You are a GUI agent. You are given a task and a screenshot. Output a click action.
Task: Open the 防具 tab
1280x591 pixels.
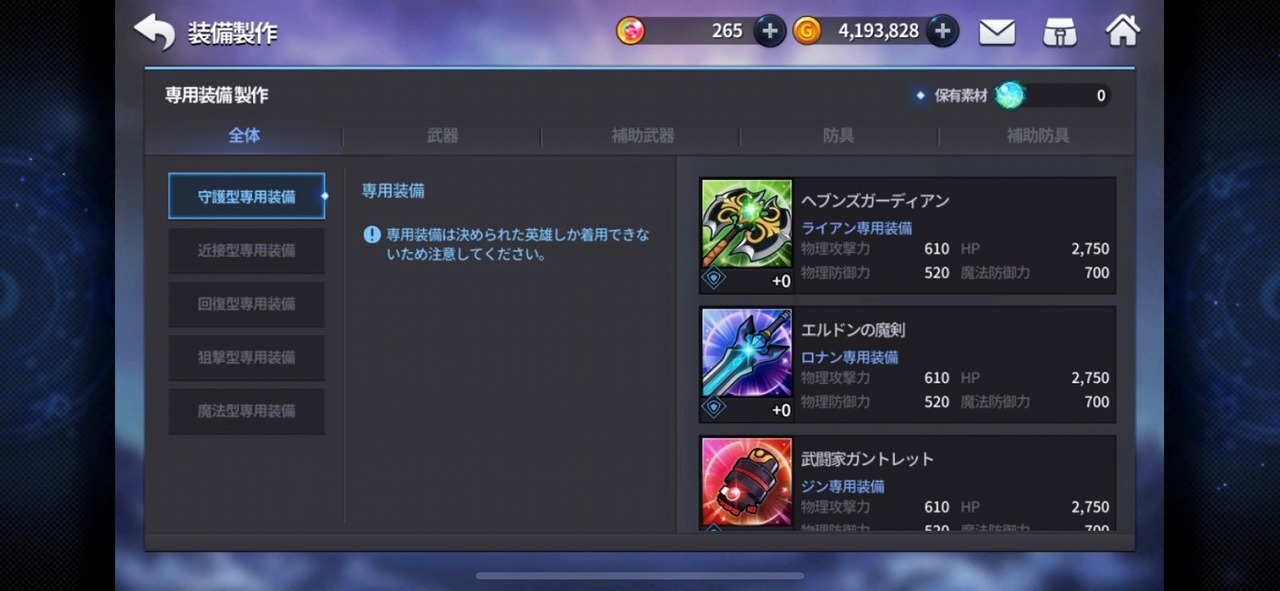click(838, 135)
